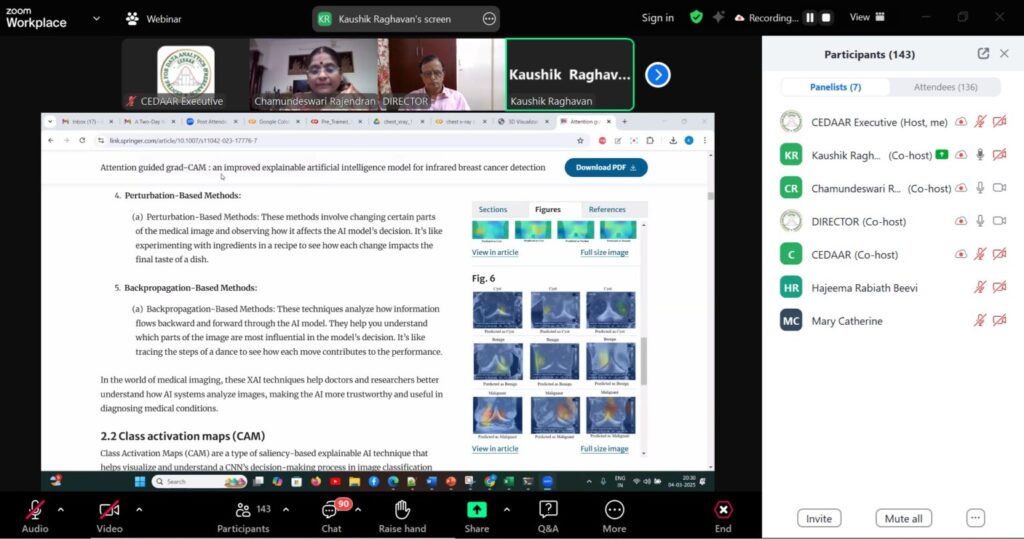The image size is (1024, 539).
Task: Start camera using the Video button
Action: point(109,510)
